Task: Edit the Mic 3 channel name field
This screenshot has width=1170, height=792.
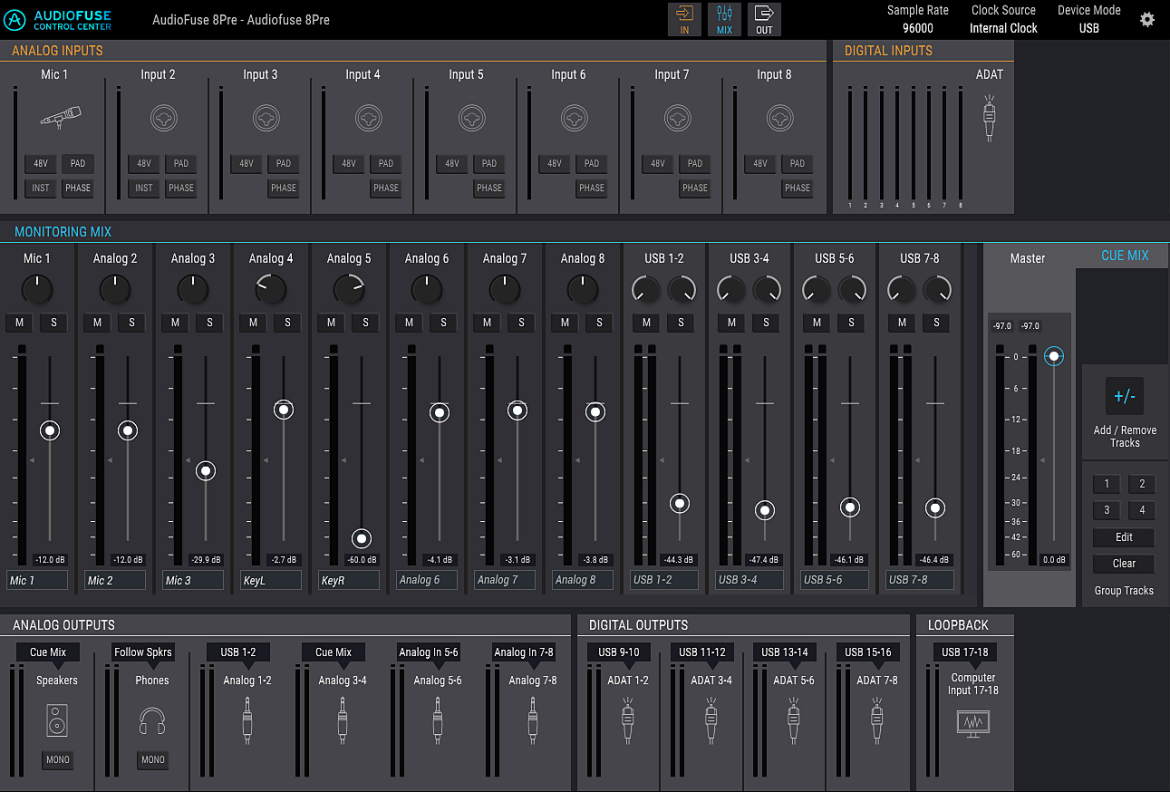Action: tap(193, 580)
